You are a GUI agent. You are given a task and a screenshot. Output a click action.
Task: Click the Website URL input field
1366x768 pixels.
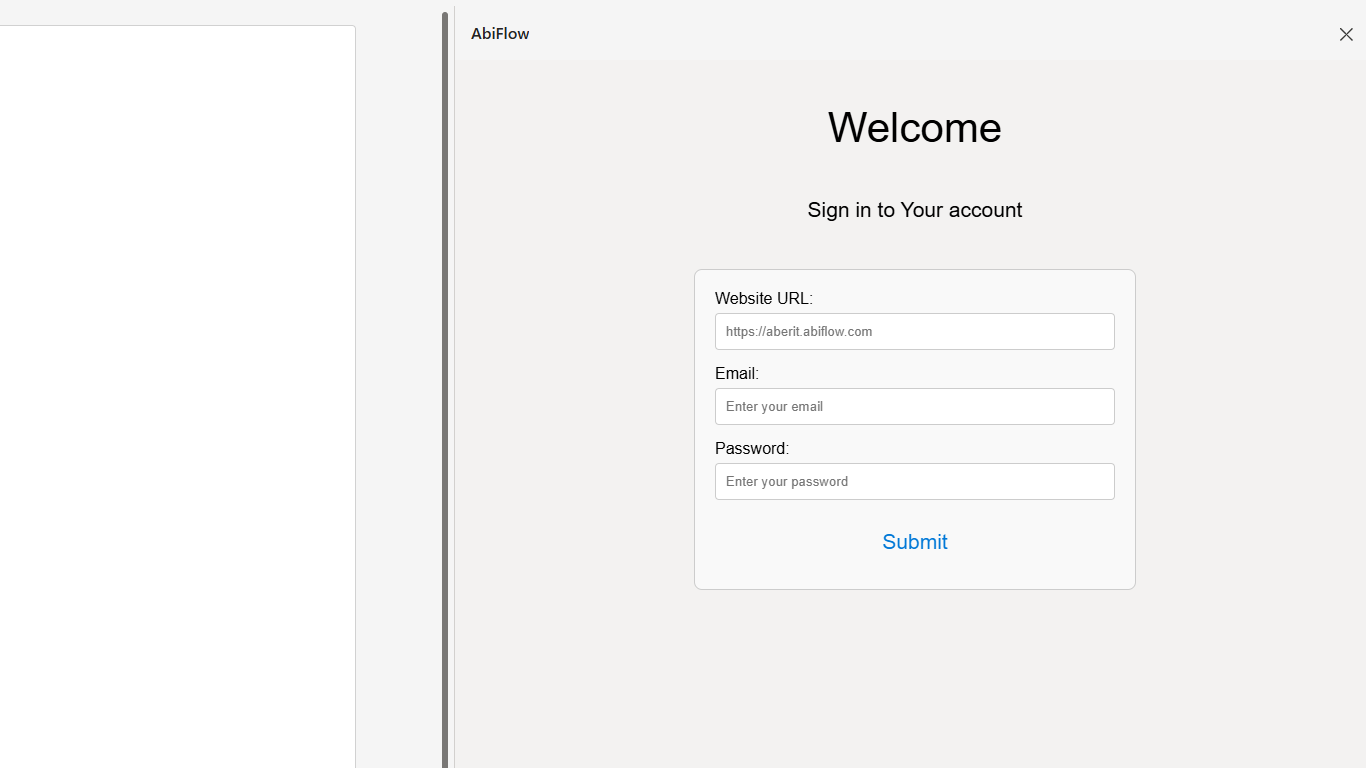click(914, 331)
